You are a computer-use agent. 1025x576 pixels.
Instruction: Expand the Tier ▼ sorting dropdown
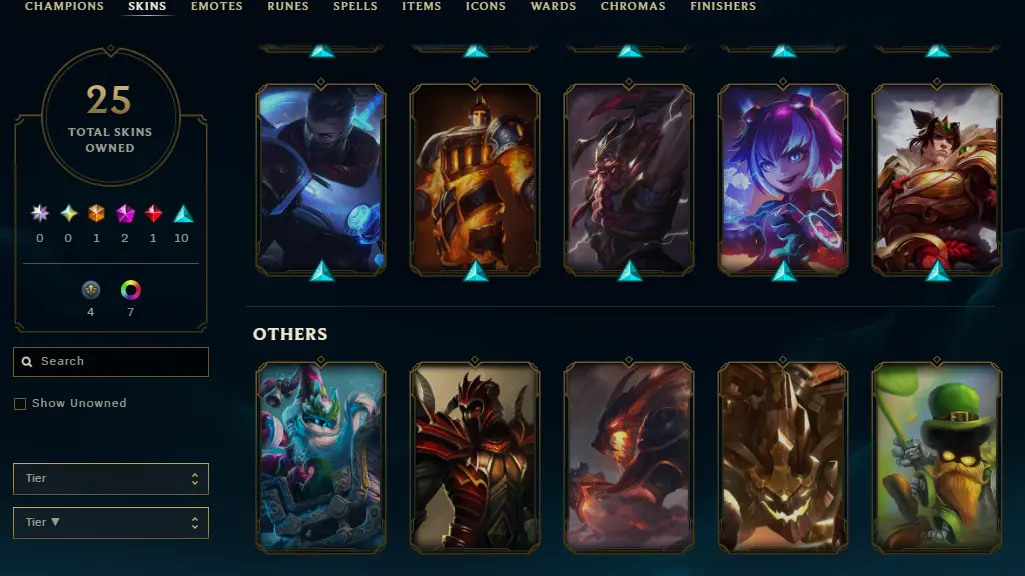click(x=111, y=523)
